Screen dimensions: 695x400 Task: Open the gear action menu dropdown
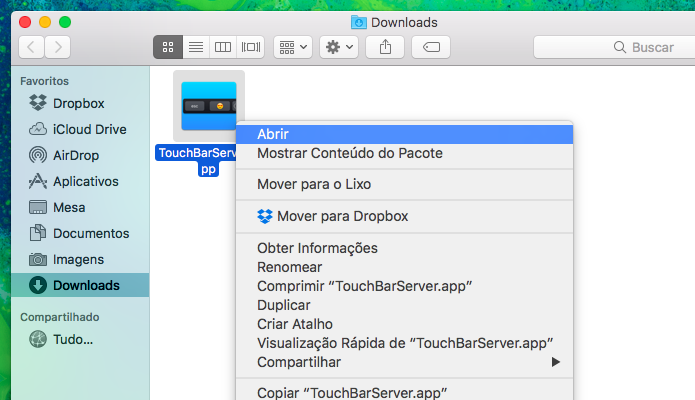pyautogui.click(x=339, y=47)
